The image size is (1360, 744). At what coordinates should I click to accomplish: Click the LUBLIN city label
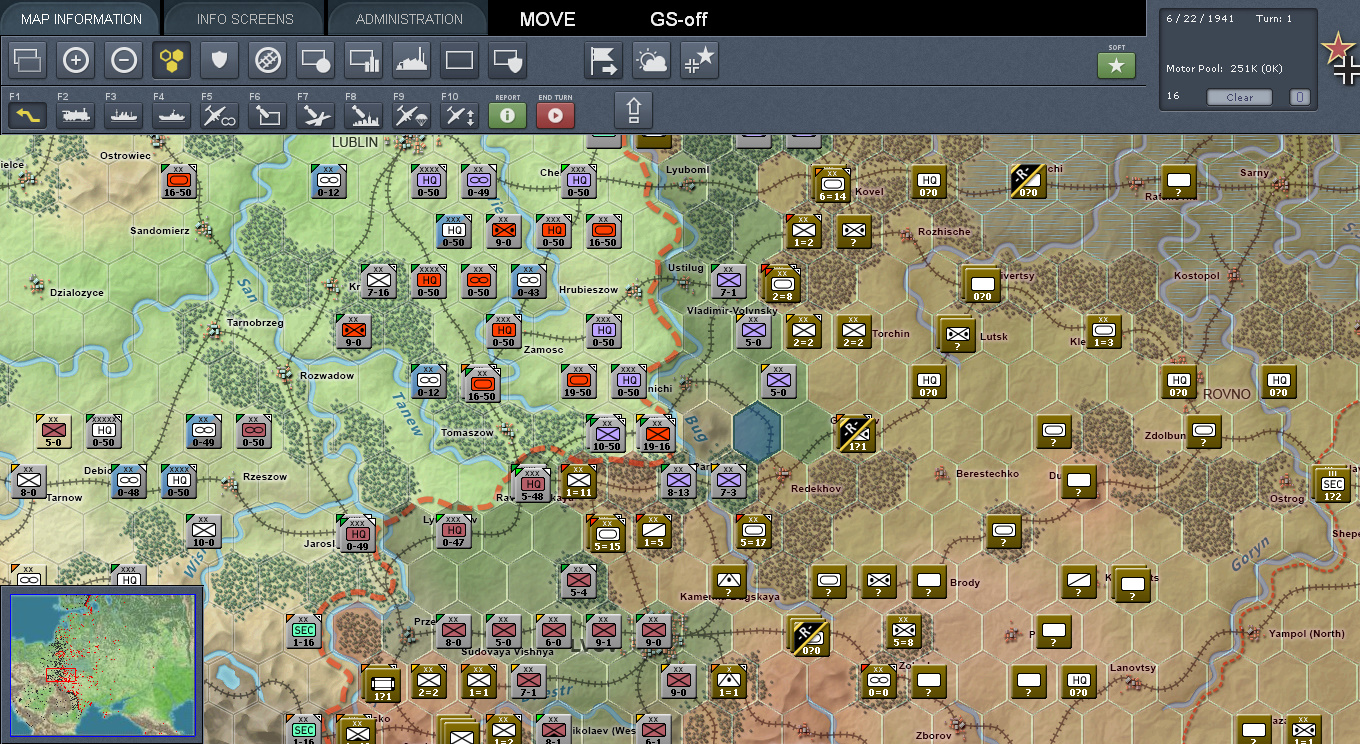click(355, 143)
